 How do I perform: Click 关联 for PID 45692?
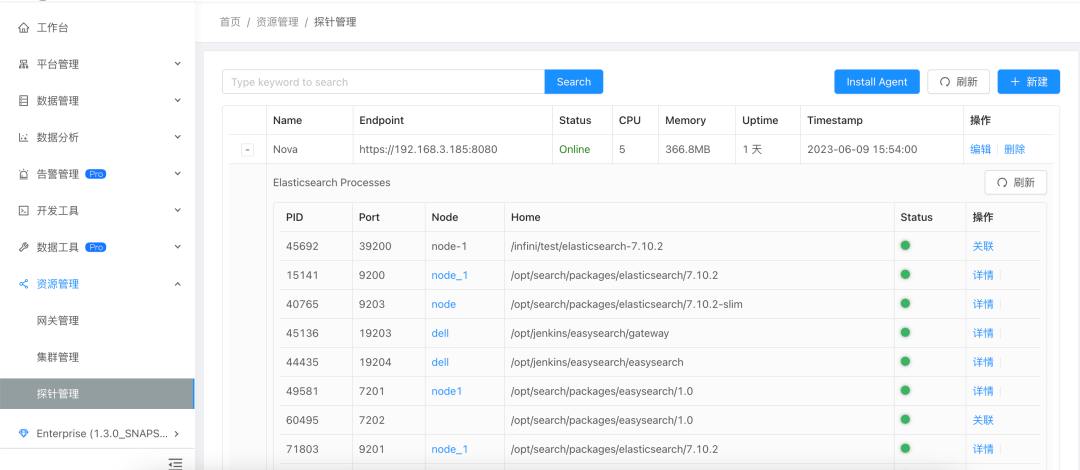click(x=983, y=246)
